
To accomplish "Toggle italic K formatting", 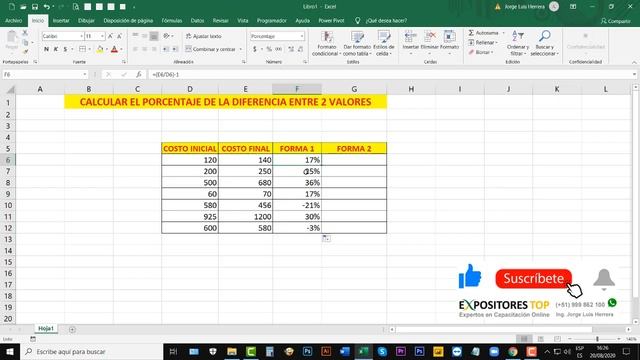I will click(56, 49).
